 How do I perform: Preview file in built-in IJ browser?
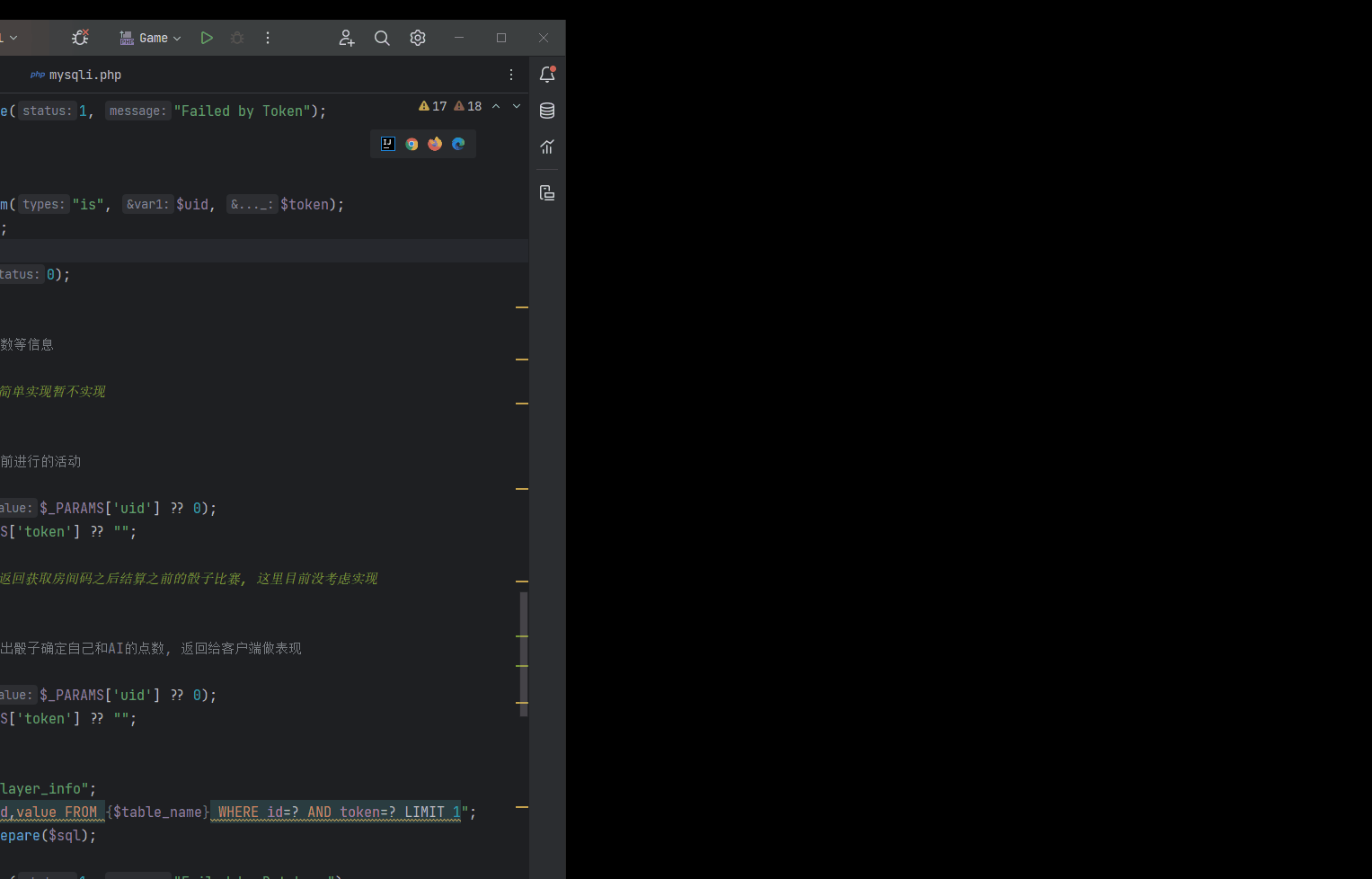[x=388, y=144]
